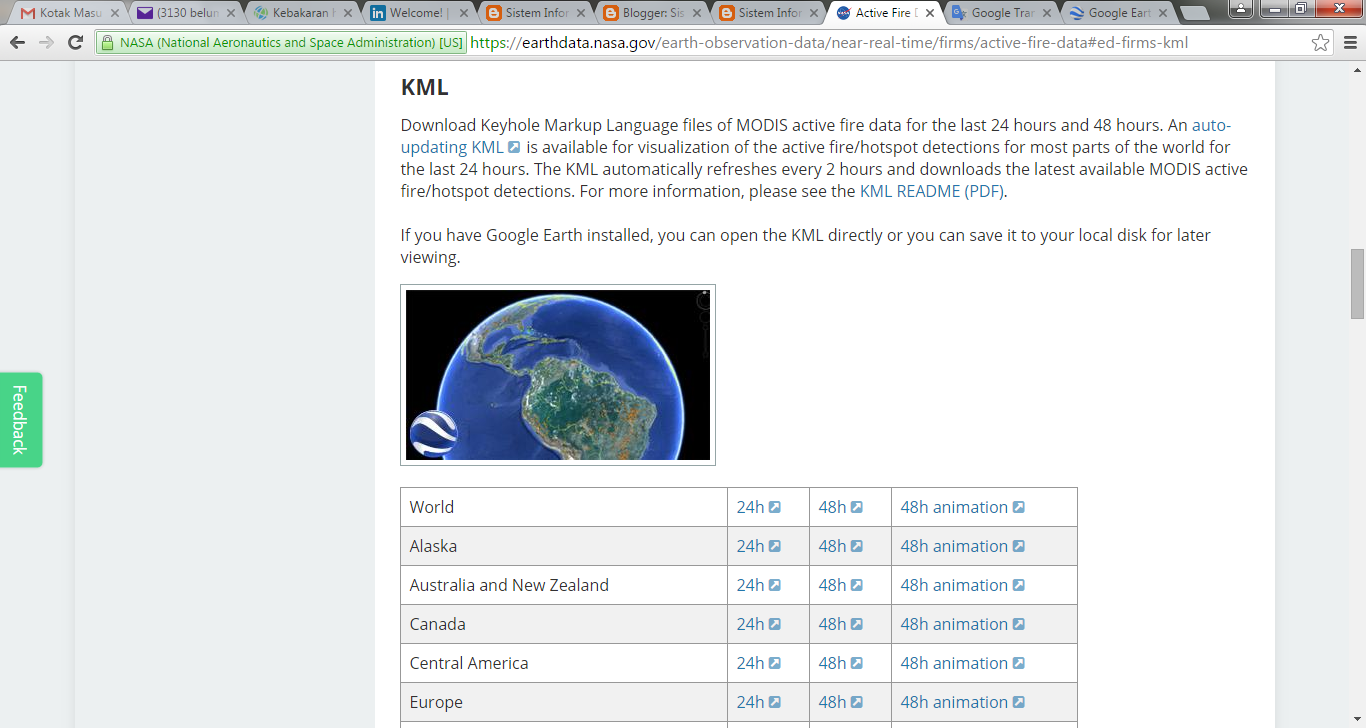
Task: Click the "Canada" table cell
Action: tap(564, 624)
